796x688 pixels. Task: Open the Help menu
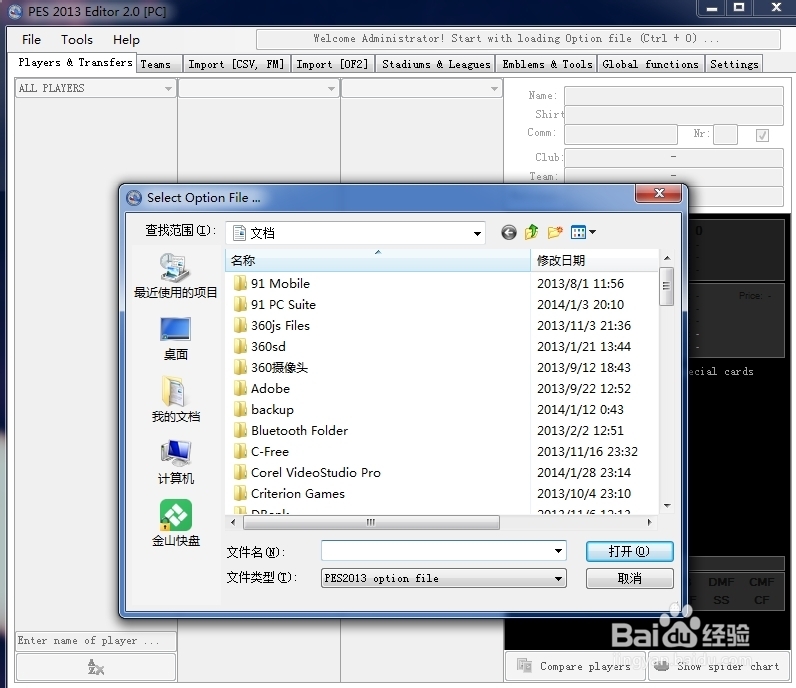click(x=126, y=40)
